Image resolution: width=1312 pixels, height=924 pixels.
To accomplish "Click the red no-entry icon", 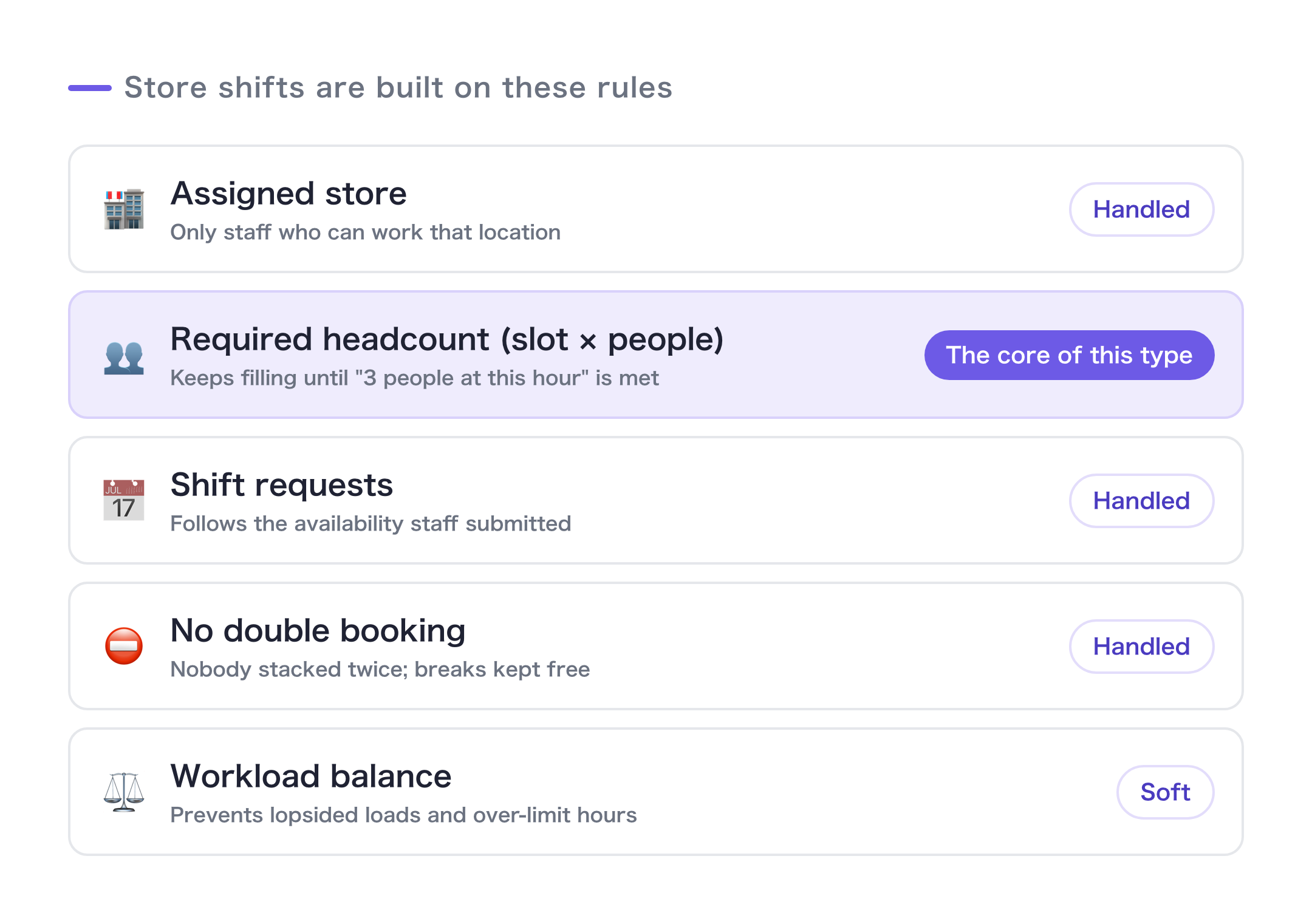I will [124, 646].
